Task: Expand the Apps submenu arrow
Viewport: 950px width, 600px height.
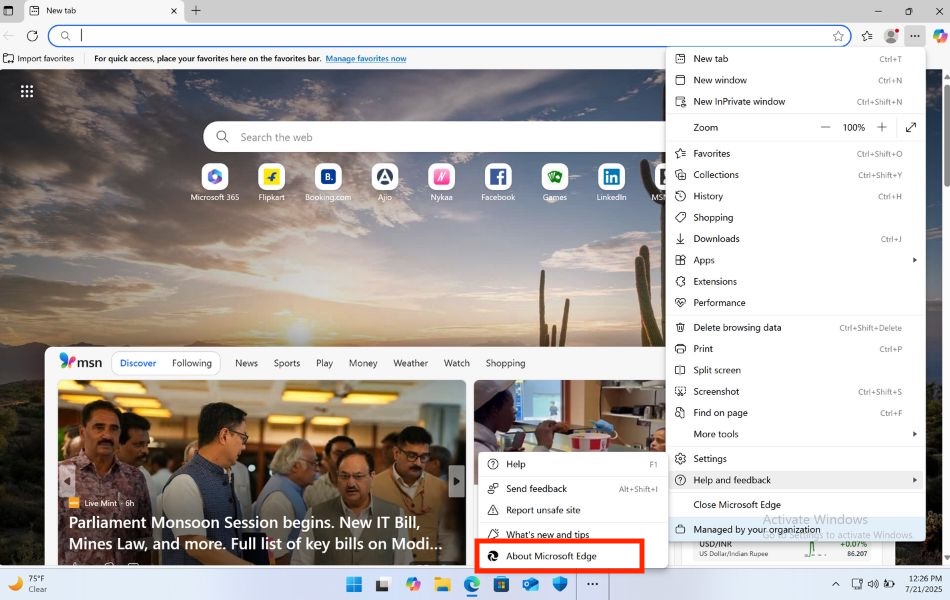Action: pyautogui.click(x=913, y=259)
